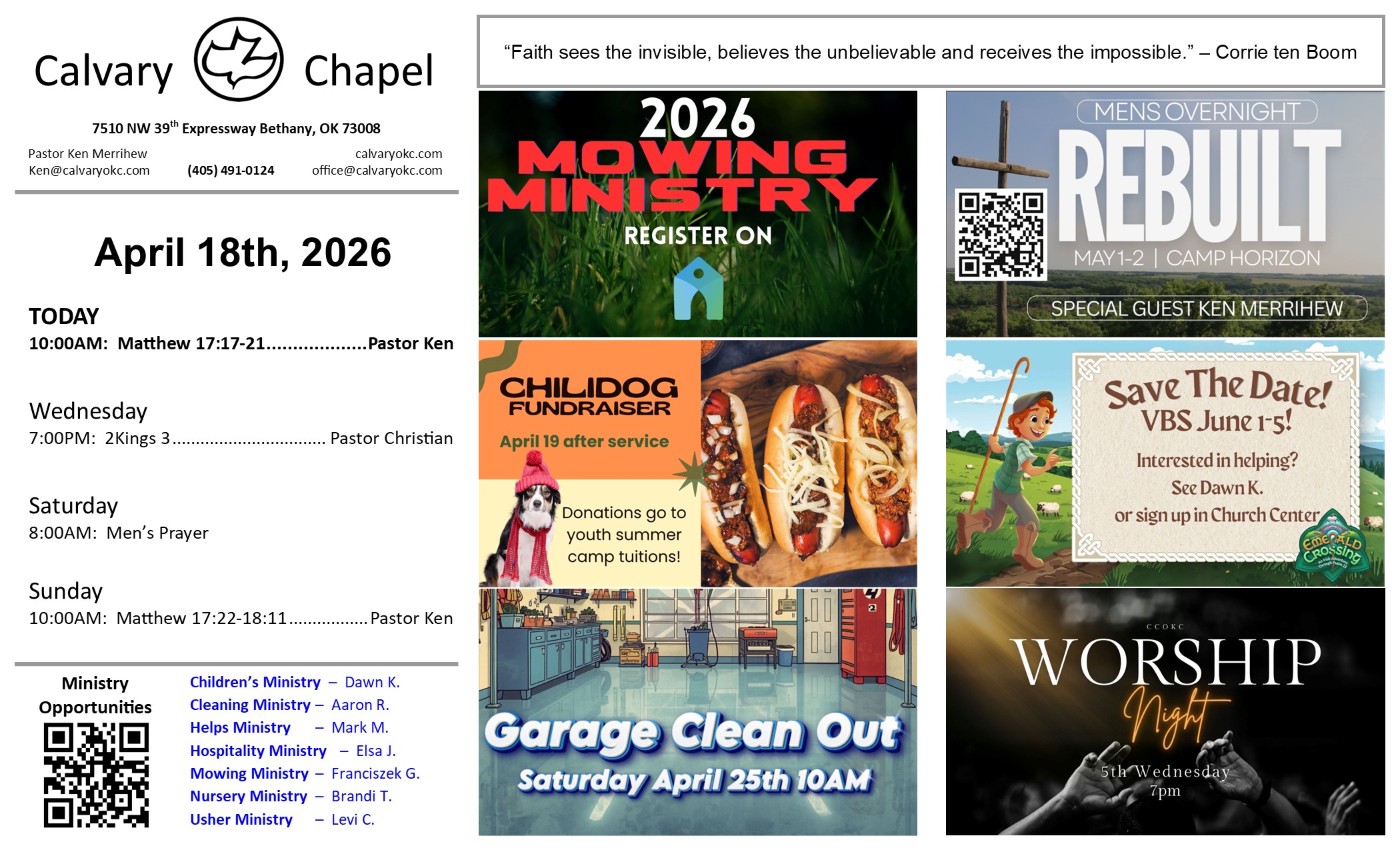Screen dimensions: 1400x850
Task: Open the Garage Clean Out banner
Action: (x=697, y=712)
